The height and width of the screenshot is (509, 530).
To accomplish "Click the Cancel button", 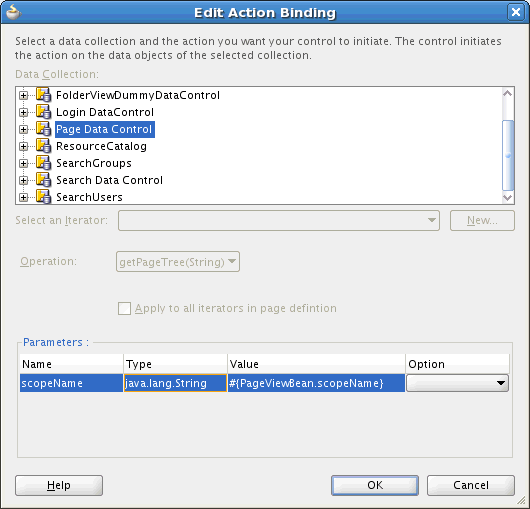I will click(x=471, y=485).
